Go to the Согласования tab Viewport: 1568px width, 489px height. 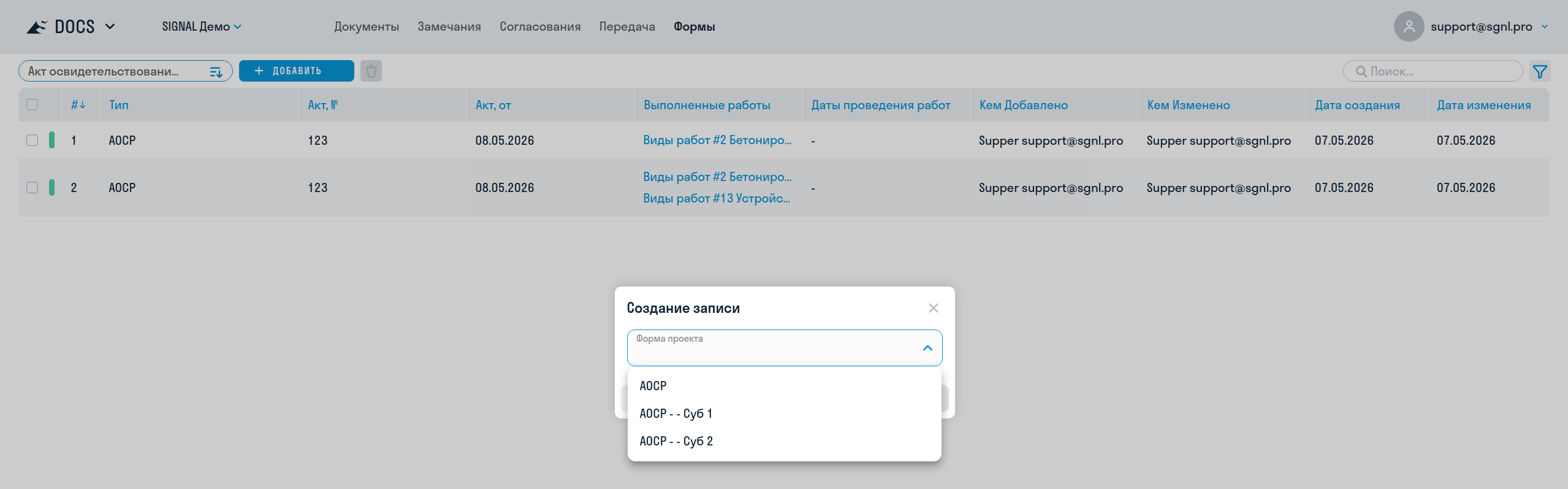540,26
